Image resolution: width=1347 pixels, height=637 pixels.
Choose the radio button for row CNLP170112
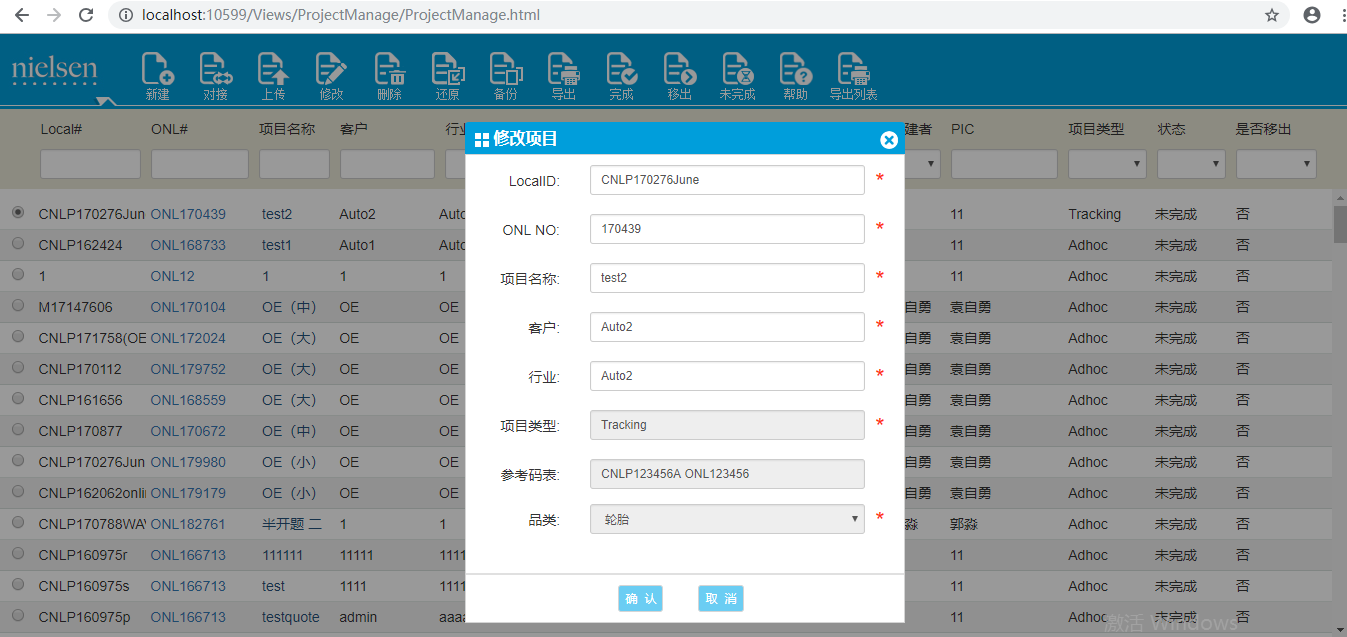[18, 368]
